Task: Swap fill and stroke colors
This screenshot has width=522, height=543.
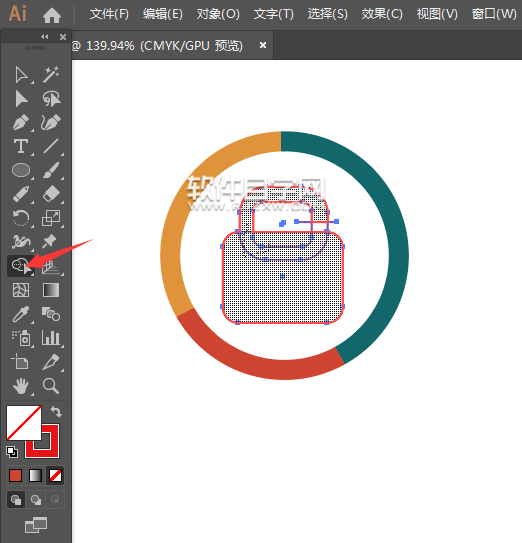Action: pyautogui.click(x=56, y=412)
